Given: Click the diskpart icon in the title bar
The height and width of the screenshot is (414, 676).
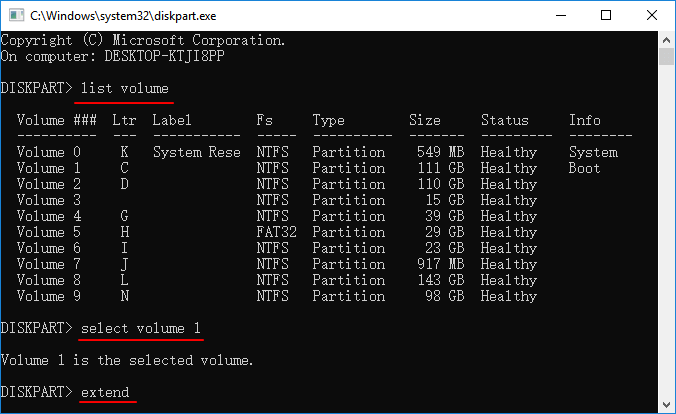Looking at the screenshot, I should tap(14, 16).
